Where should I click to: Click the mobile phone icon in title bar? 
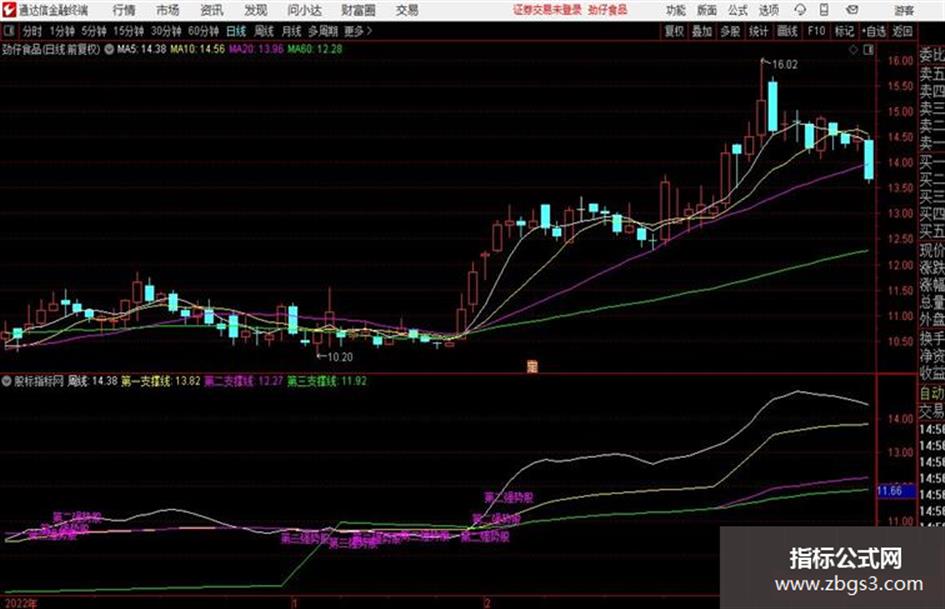[x=824, y=10]
